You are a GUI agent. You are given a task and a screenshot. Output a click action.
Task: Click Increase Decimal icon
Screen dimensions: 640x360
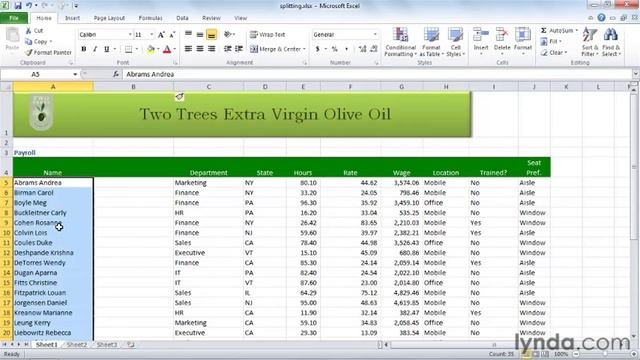click(x=362, y=49)
